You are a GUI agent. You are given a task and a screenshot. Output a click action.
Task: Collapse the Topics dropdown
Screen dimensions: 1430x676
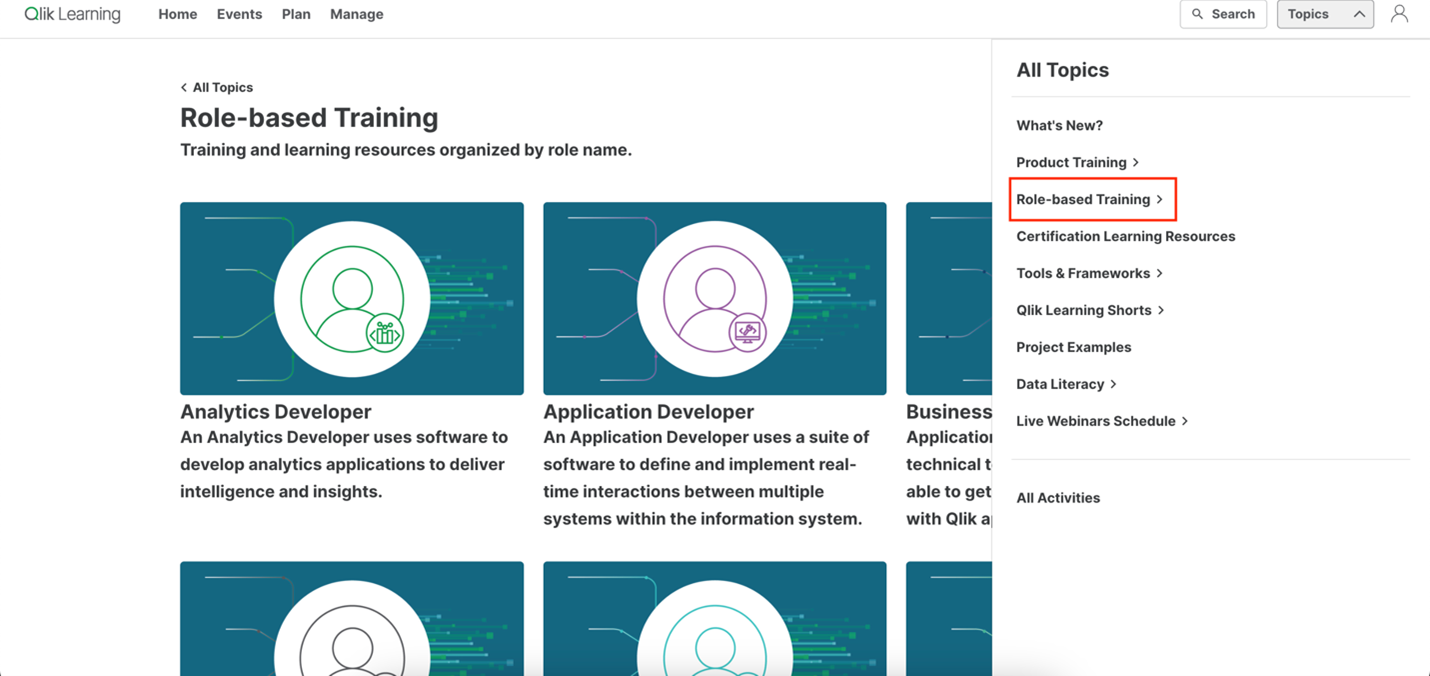tap(1325, 14)
